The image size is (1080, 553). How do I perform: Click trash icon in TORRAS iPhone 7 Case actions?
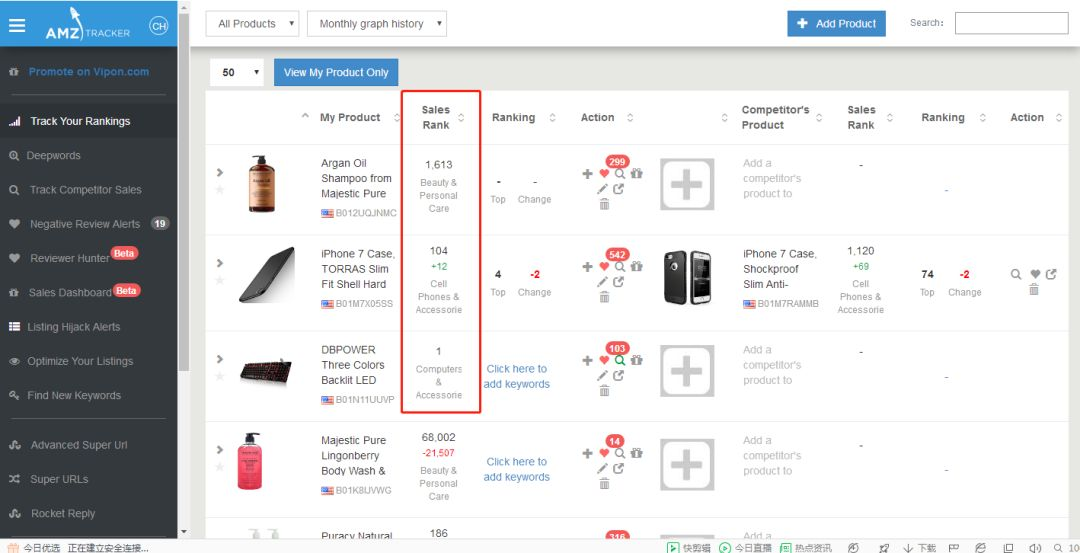(x=604, y=298)
